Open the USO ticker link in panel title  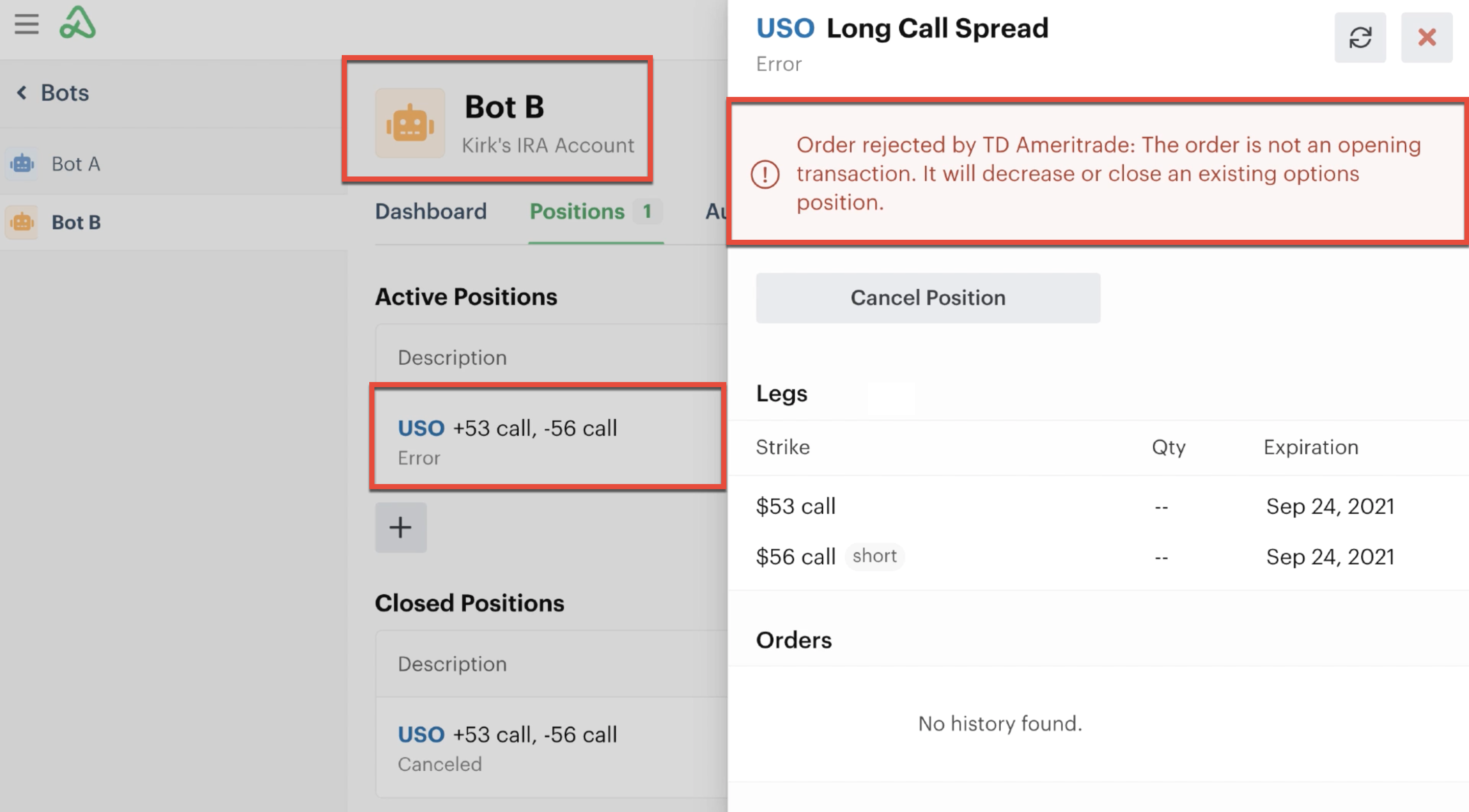click(786, 28)
